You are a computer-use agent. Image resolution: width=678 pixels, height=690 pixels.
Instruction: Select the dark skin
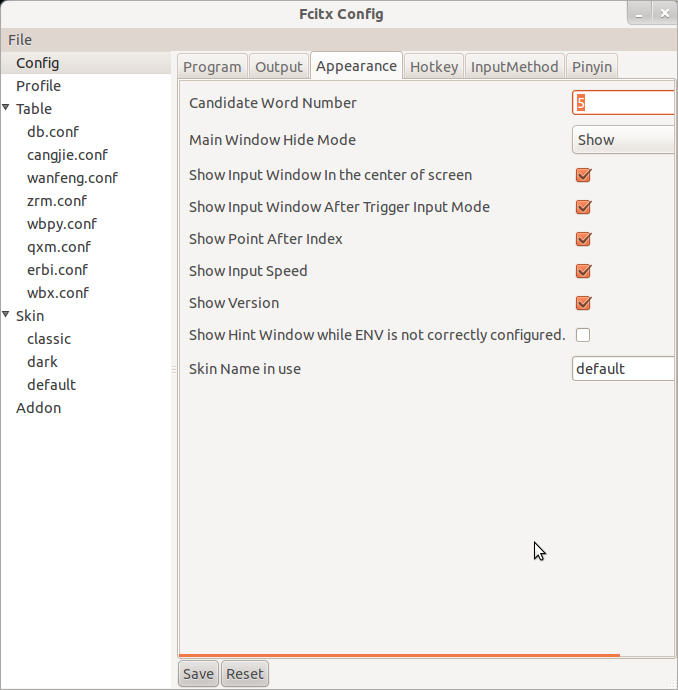pyautogui.click(x=42, y=362)
